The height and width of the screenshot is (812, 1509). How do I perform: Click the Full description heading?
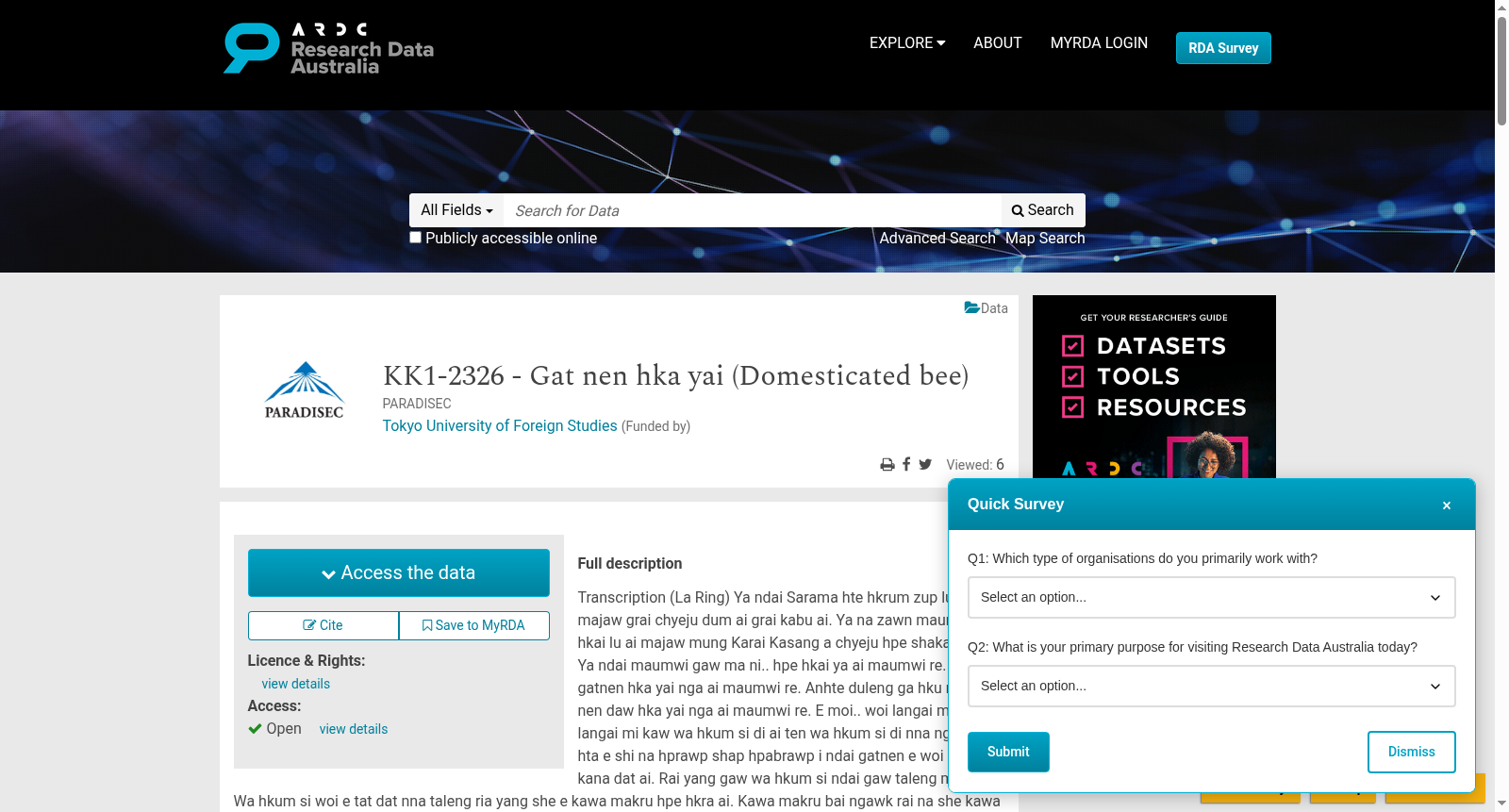coord(630,563)
